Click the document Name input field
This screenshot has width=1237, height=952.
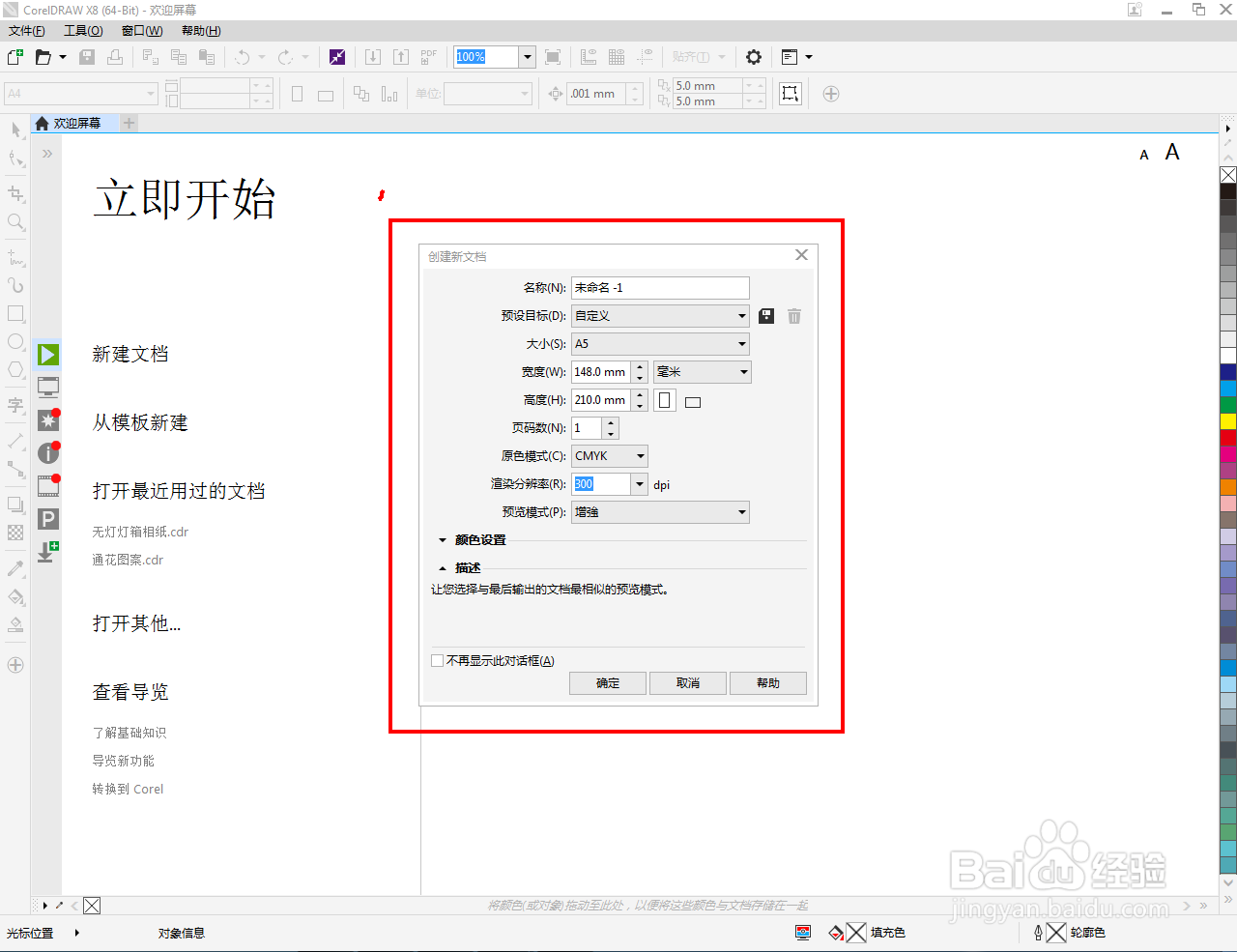coord(660,288)
